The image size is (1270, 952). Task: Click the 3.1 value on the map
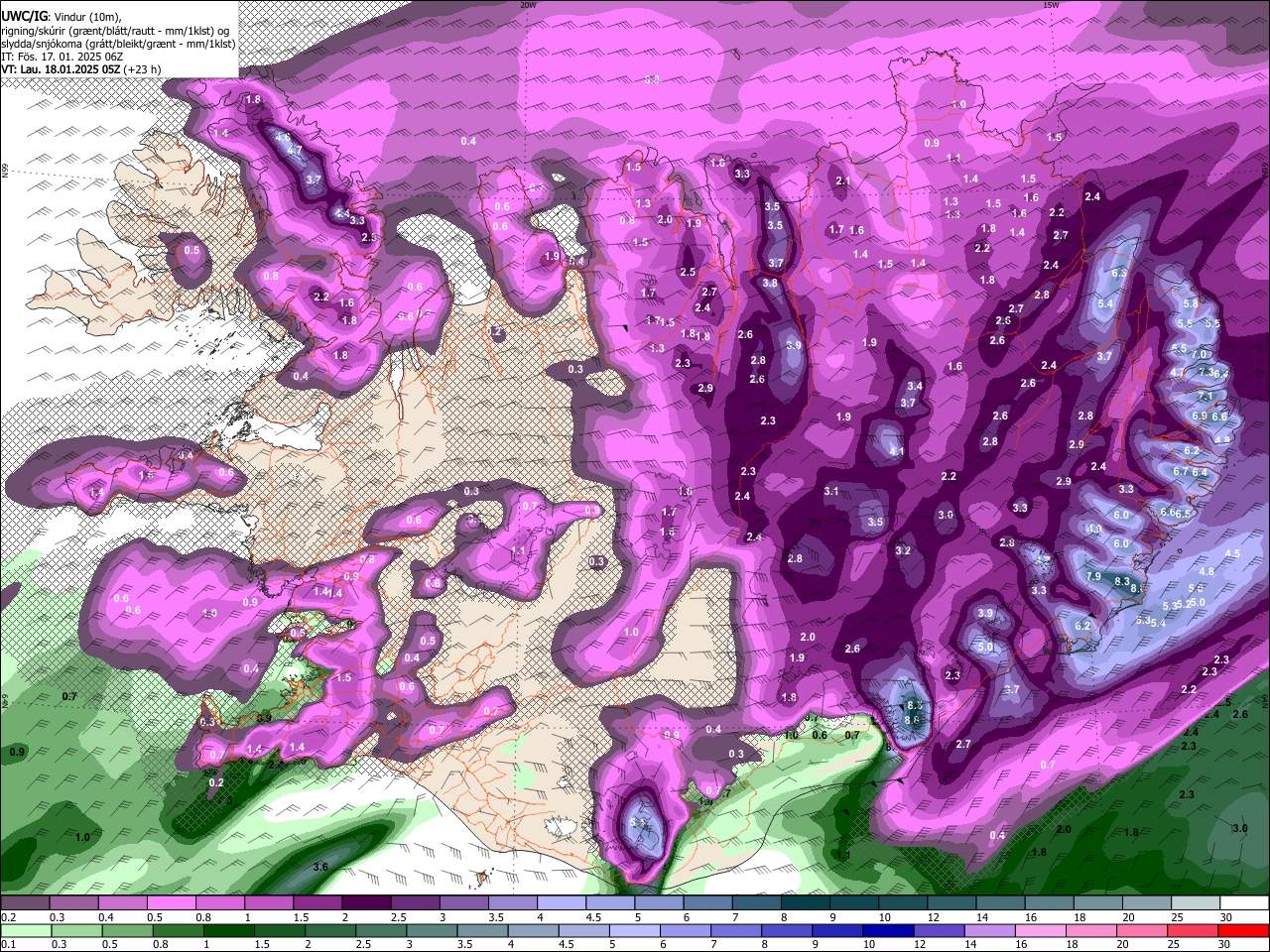click(x=831, y=491)
